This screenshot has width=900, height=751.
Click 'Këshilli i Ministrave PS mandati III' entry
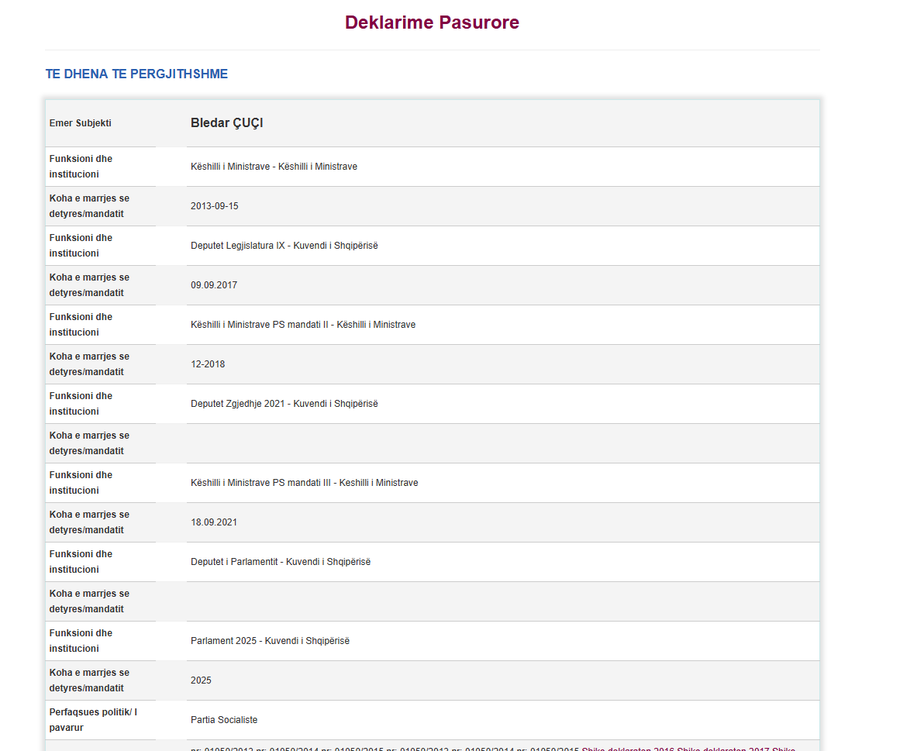(304, 483)
